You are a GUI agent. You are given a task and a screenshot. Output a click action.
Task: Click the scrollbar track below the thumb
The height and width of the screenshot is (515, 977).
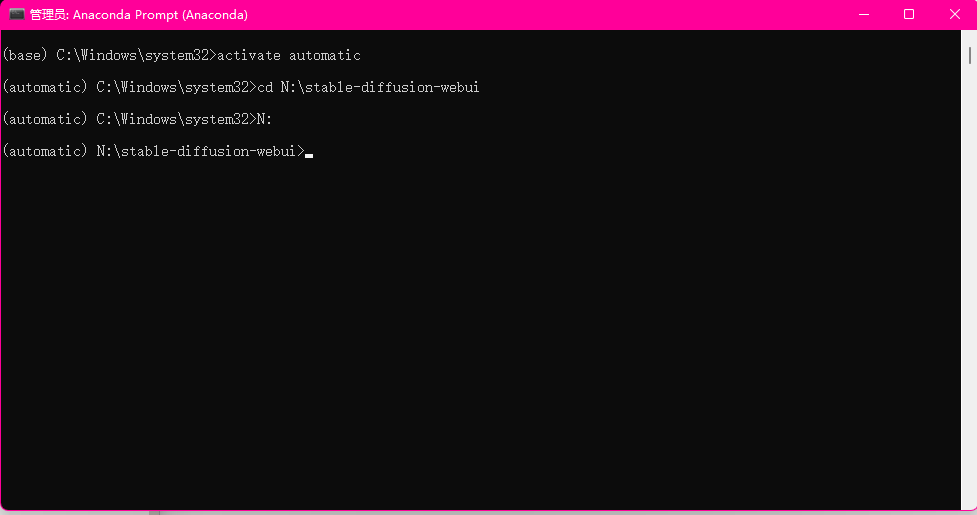coord(970,286)
